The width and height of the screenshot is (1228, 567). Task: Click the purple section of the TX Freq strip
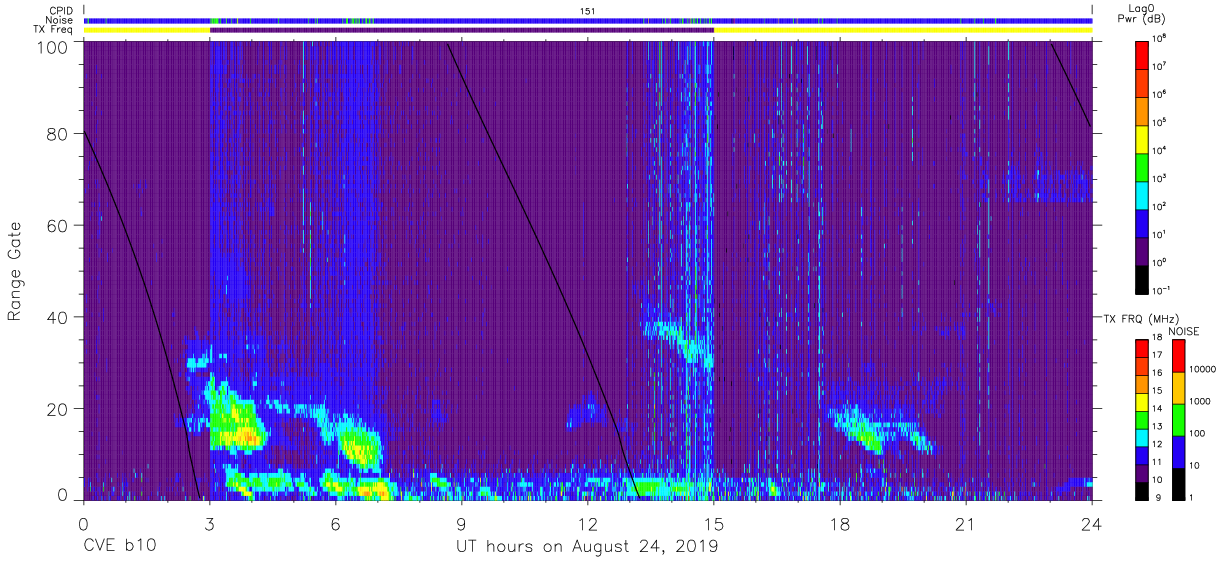(x=462, y=30)
